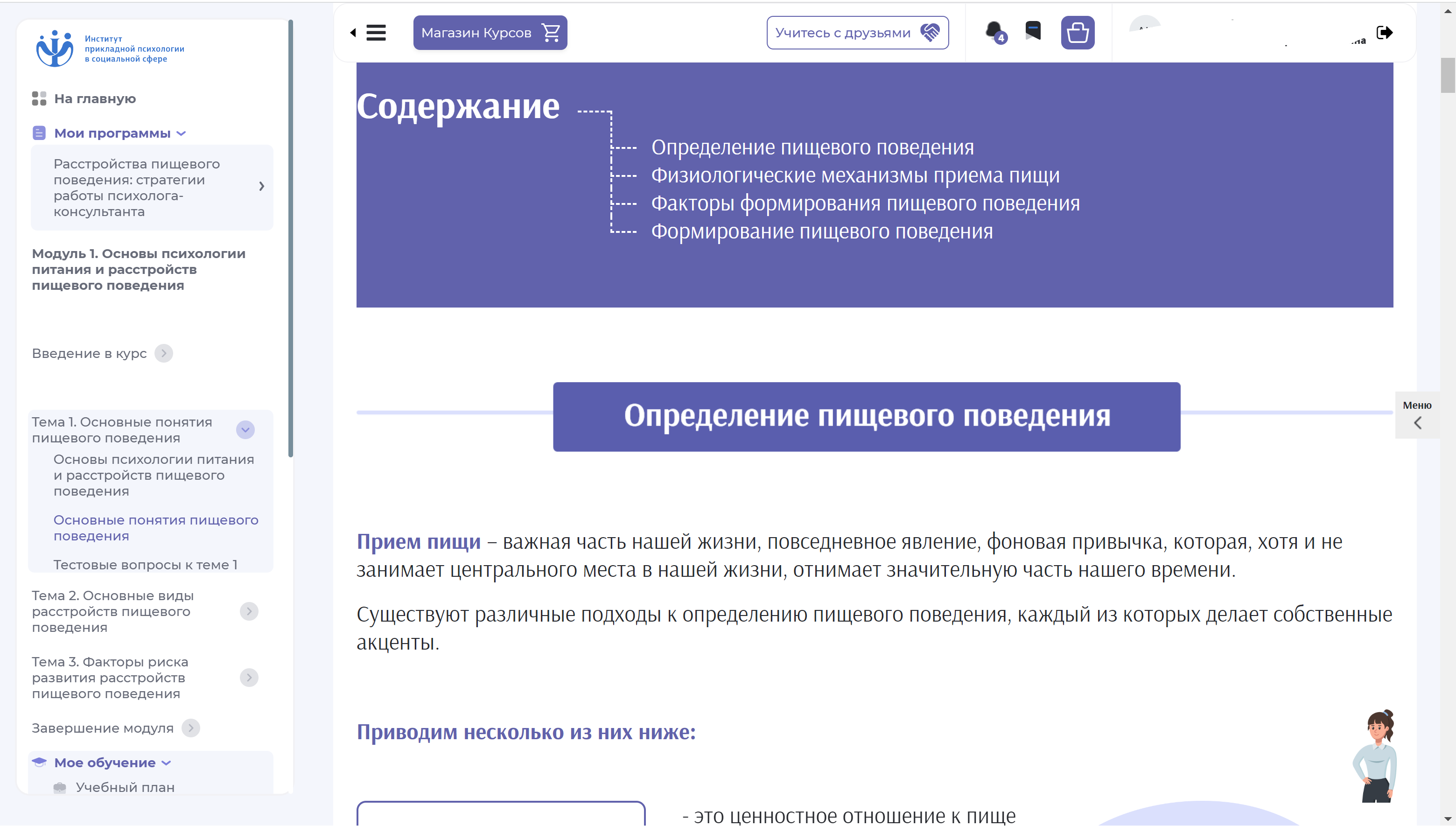This screenshot has height=826, width=1456.
Task: Click the dashboard grid icon near На главную
Action: (x=39, y=99)
